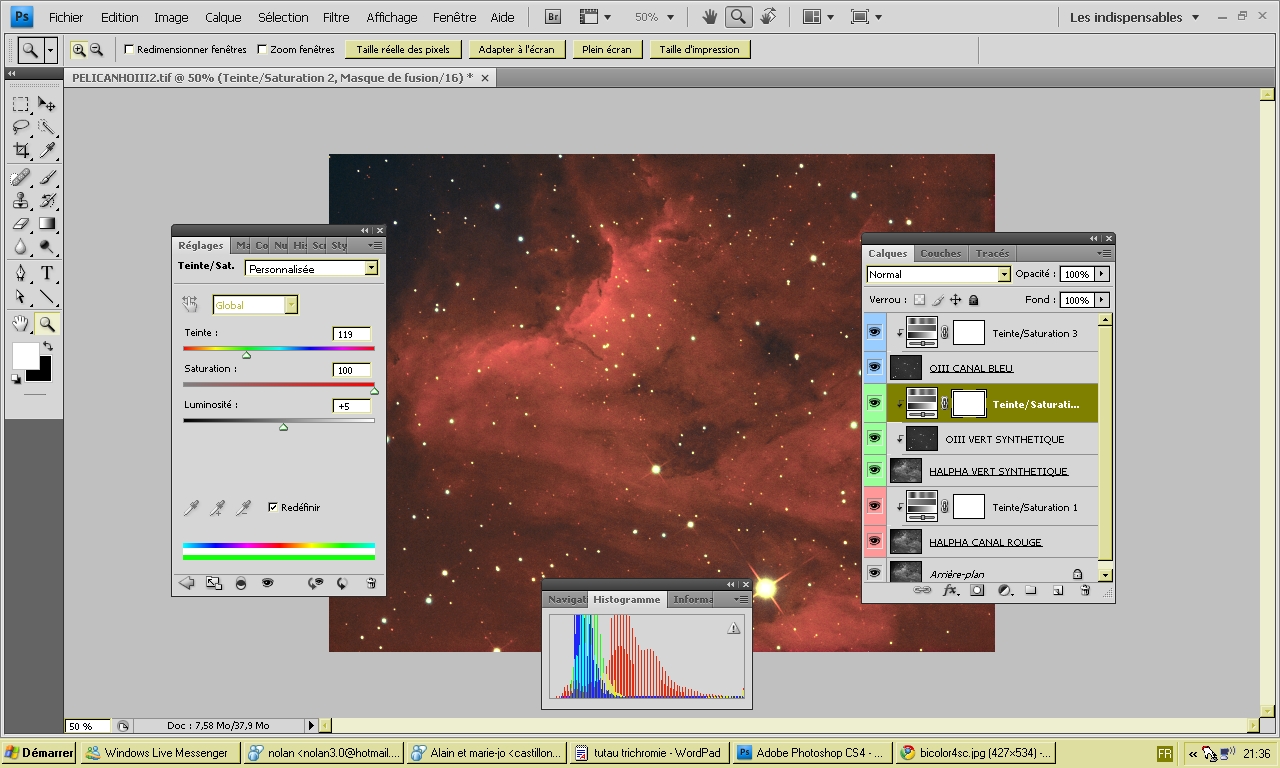Select the Type tool
The height and width of the screenshot is (768, 1280).
click(46, 274)
